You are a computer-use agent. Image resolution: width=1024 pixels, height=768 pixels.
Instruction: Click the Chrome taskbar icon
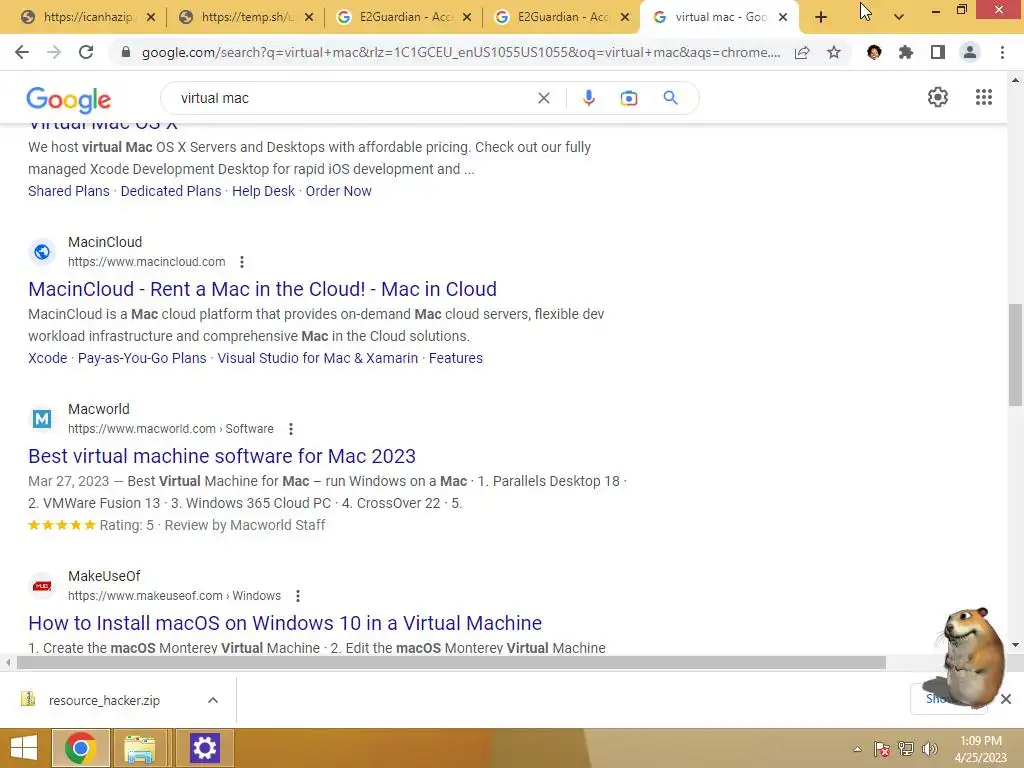click(80, 748)
